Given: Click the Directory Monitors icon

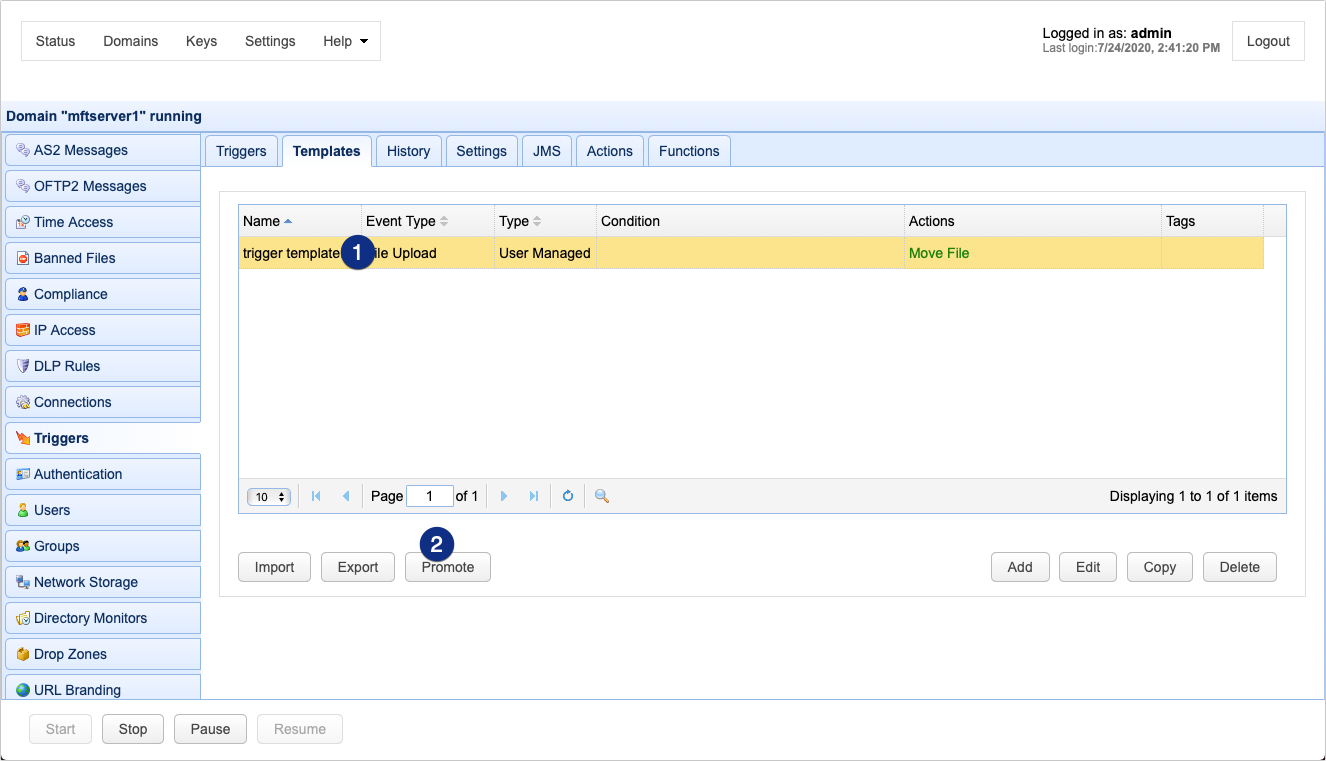Looking at the screenshot, I should tap(23, 618).
